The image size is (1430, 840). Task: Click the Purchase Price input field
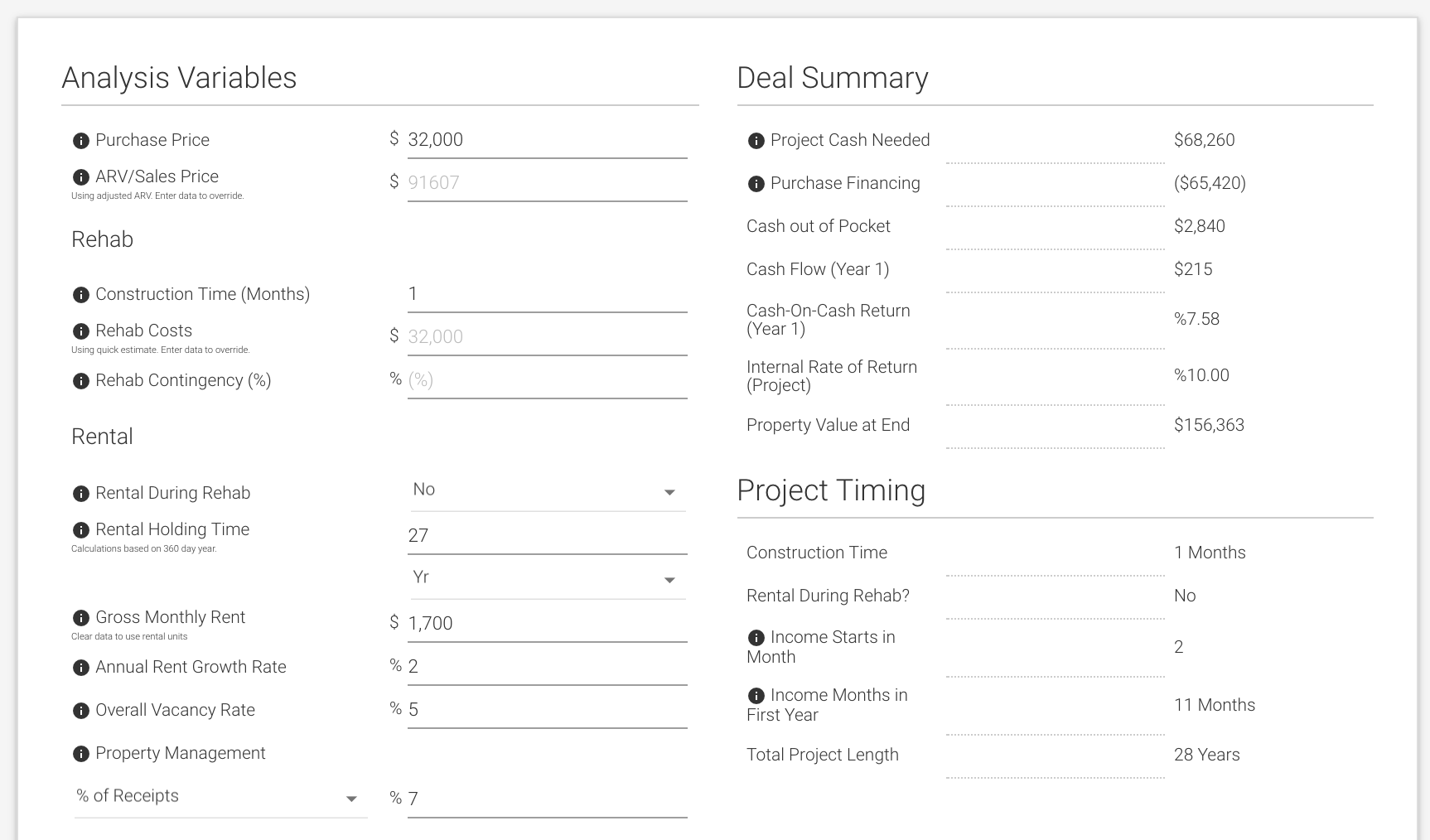(x=547, y=140)
